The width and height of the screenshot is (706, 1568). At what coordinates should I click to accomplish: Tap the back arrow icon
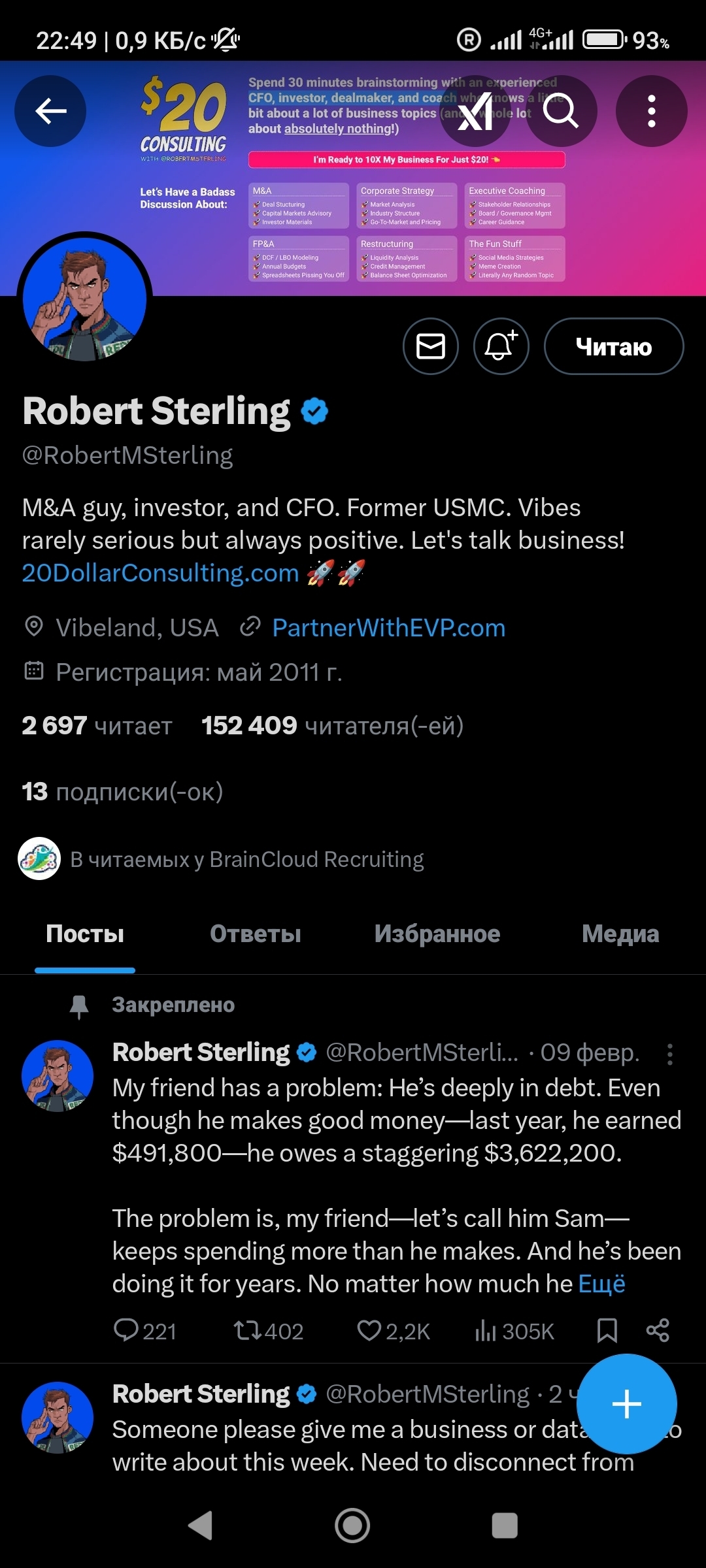50,111
